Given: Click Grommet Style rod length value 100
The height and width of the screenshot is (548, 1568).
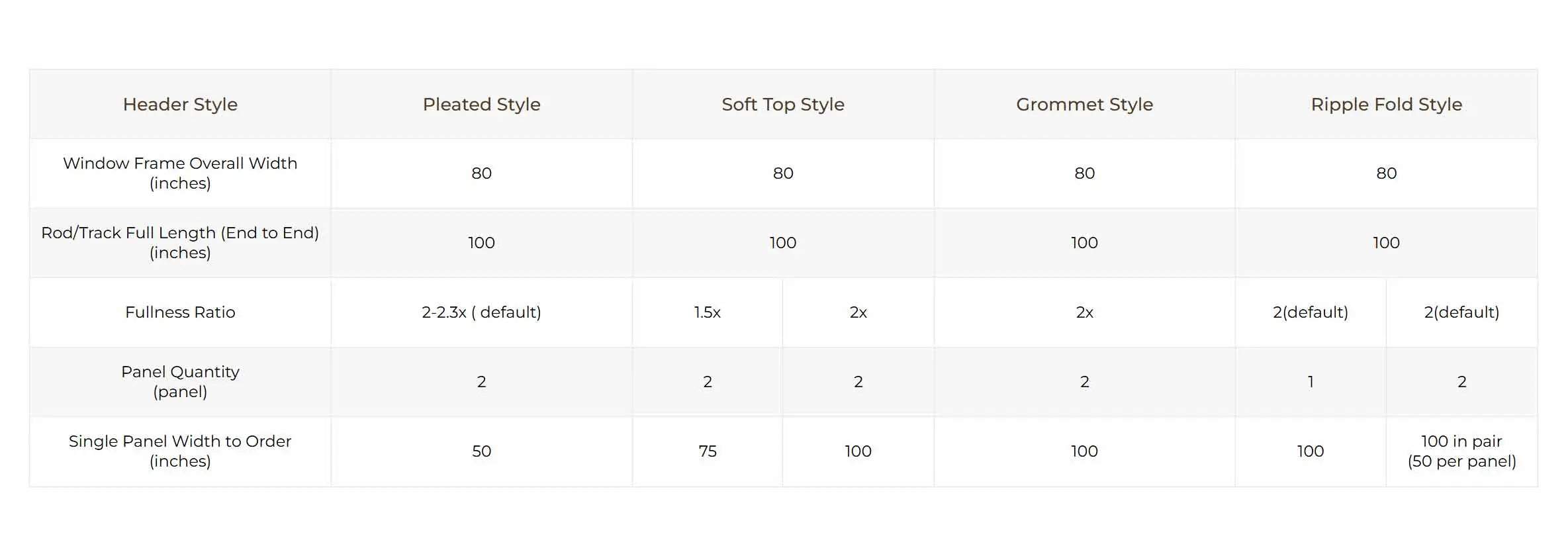Looking at the screenshot, I should coord(1084,243).
